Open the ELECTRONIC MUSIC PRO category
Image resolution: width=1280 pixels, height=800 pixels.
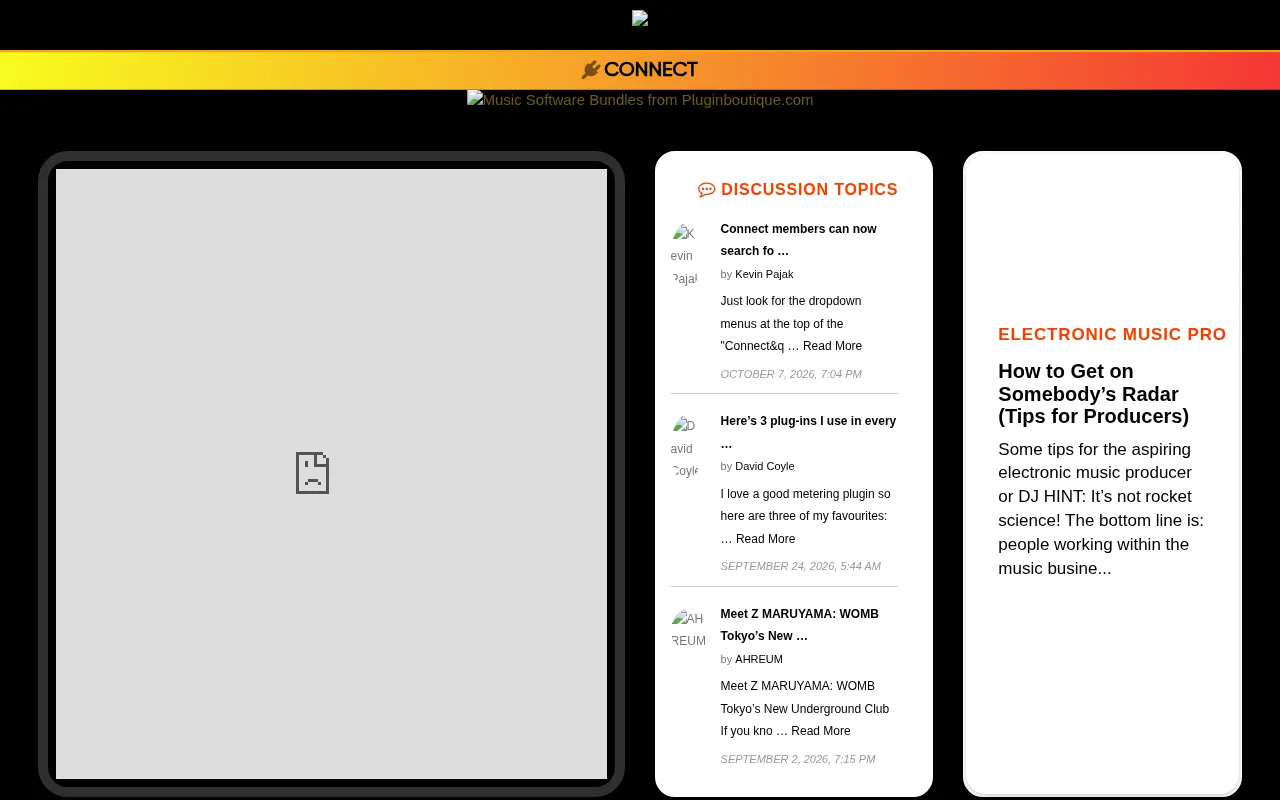pos(1112,335)
